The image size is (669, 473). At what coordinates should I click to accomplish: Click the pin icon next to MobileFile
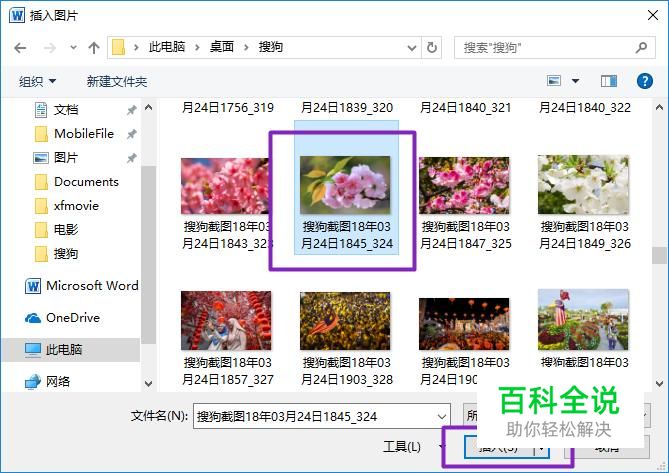tap(131, 134)
